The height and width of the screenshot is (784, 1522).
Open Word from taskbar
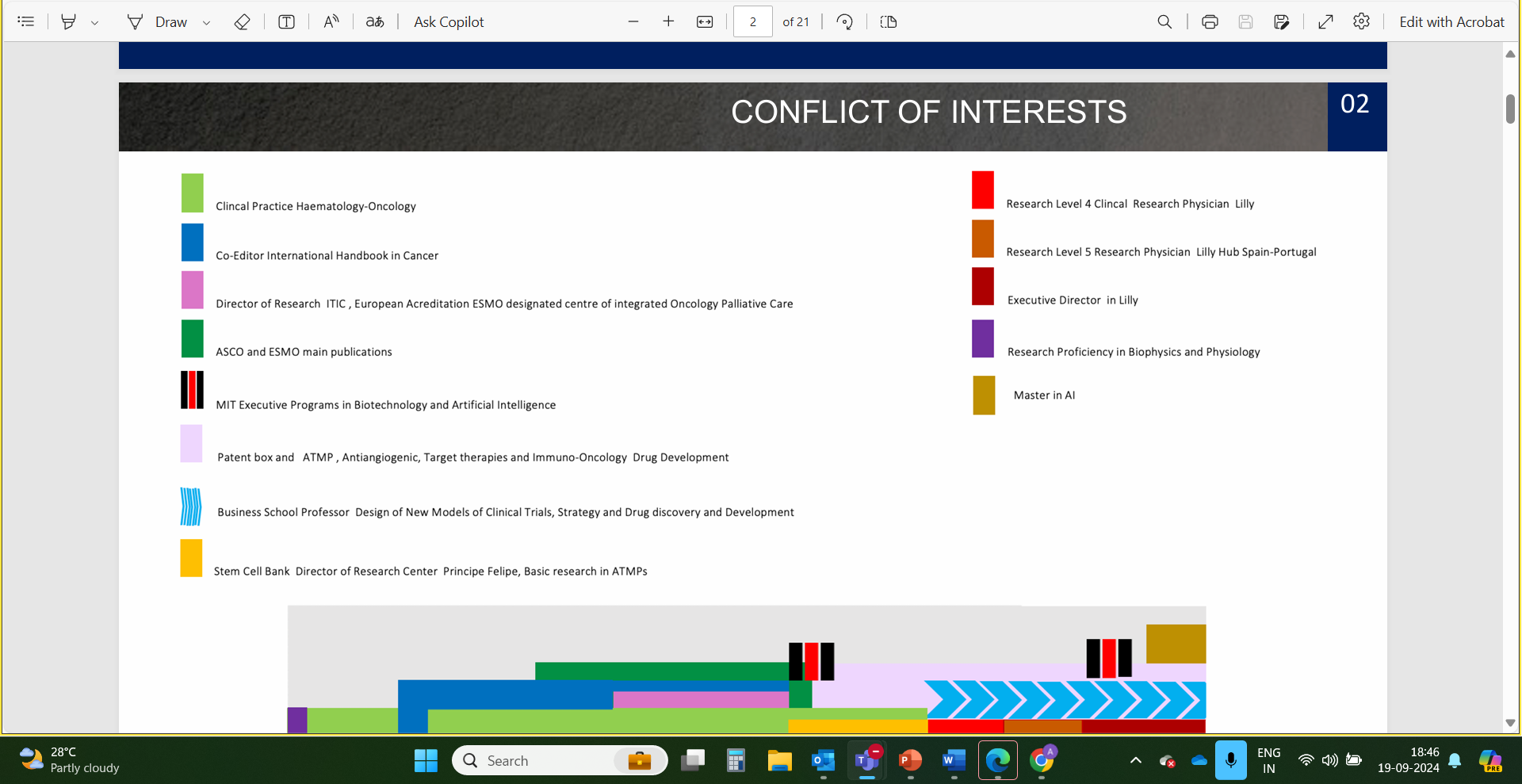tap(954, 761)
